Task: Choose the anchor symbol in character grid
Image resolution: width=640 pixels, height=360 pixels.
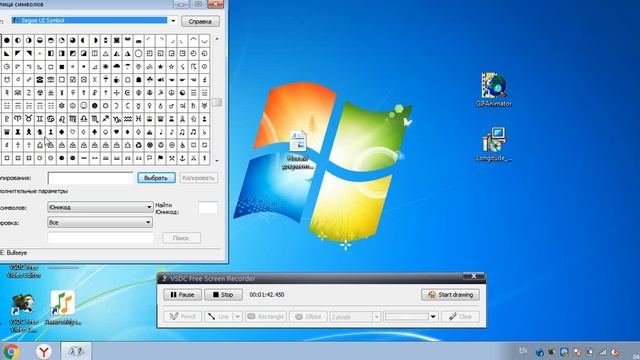Action: pos(182,158)
